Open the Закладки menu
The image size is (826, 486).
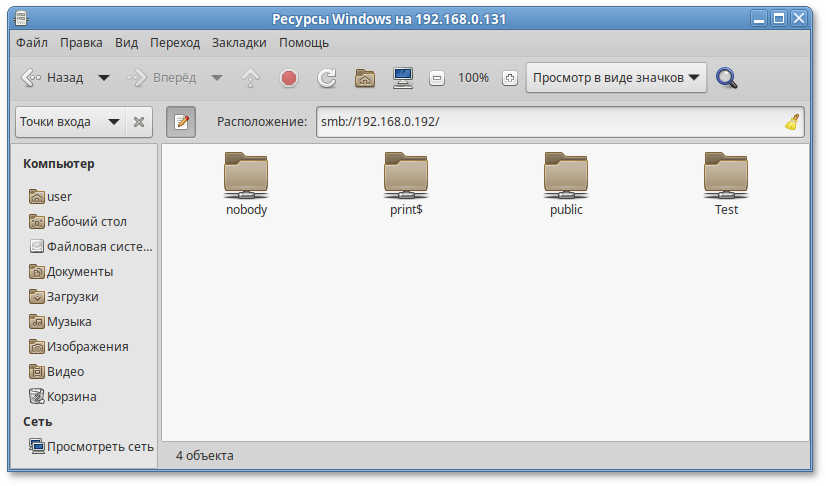[239, 43]
